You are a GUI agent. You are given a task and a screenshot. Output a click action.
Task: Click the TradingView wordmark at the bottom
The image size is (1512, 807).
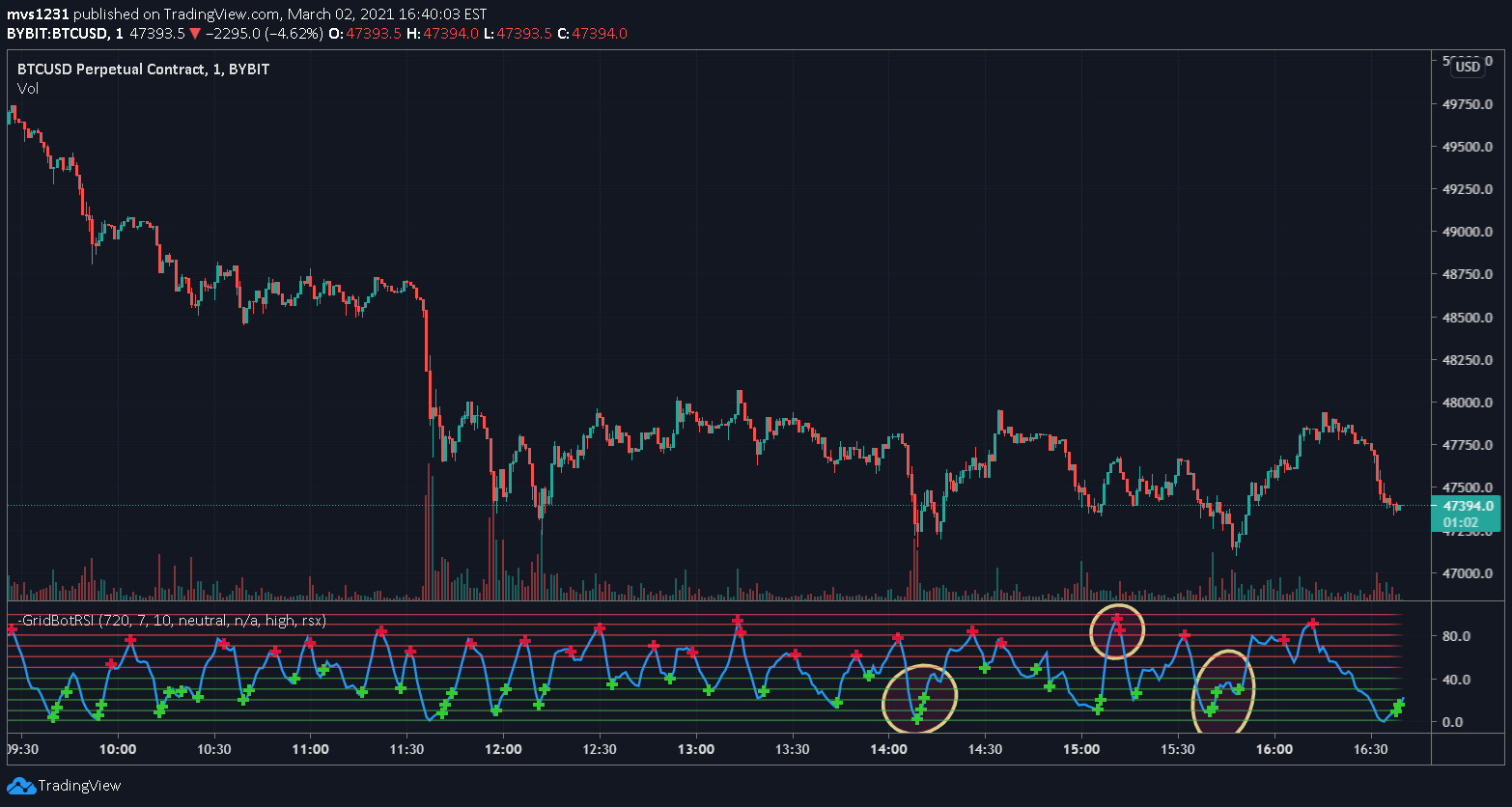tap(79, 786)
